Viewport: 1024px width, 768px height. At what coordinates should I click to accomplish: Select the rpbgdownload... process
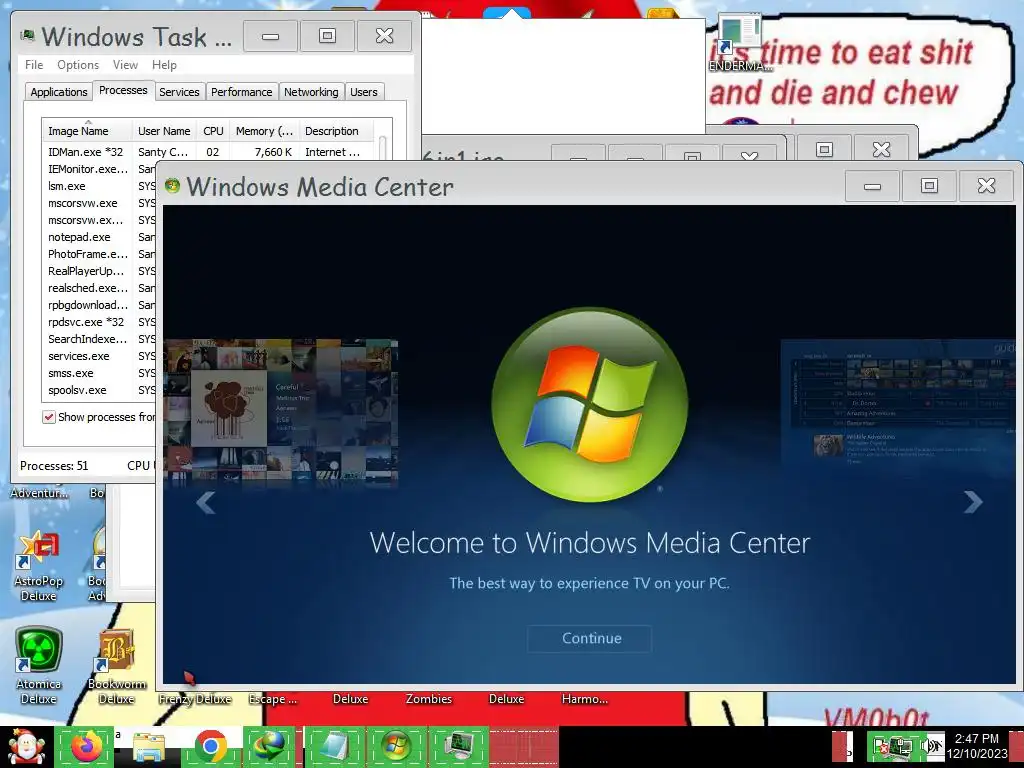[x=99, y=304]
